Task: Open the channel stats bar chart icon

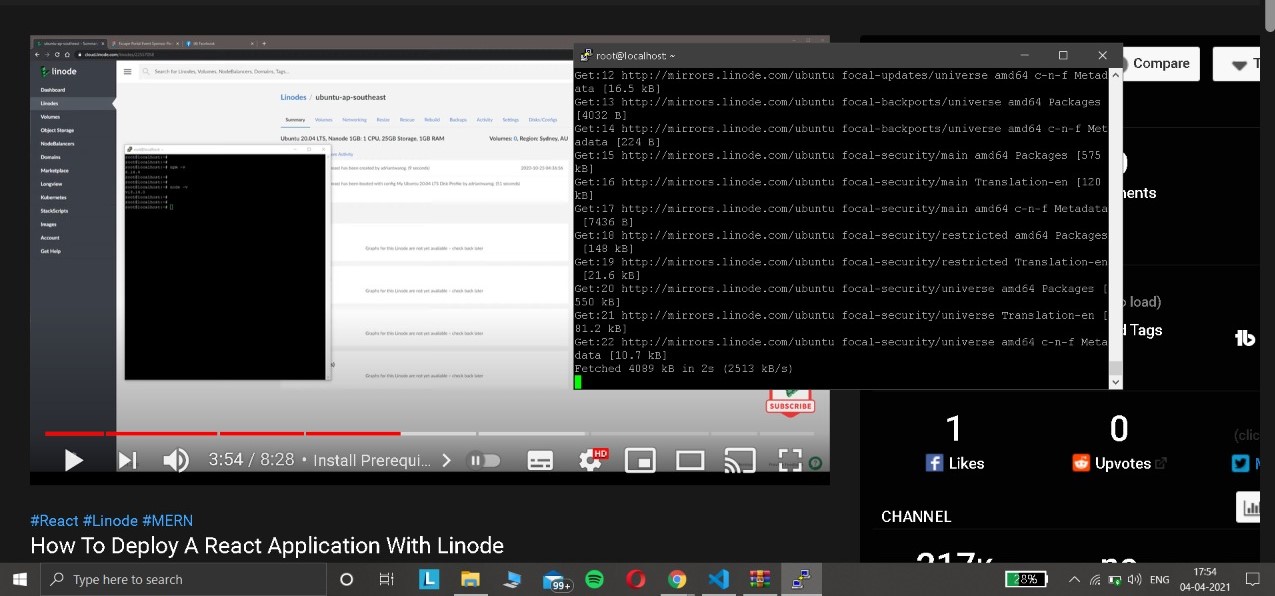Action: click(x=1251, y=507)
